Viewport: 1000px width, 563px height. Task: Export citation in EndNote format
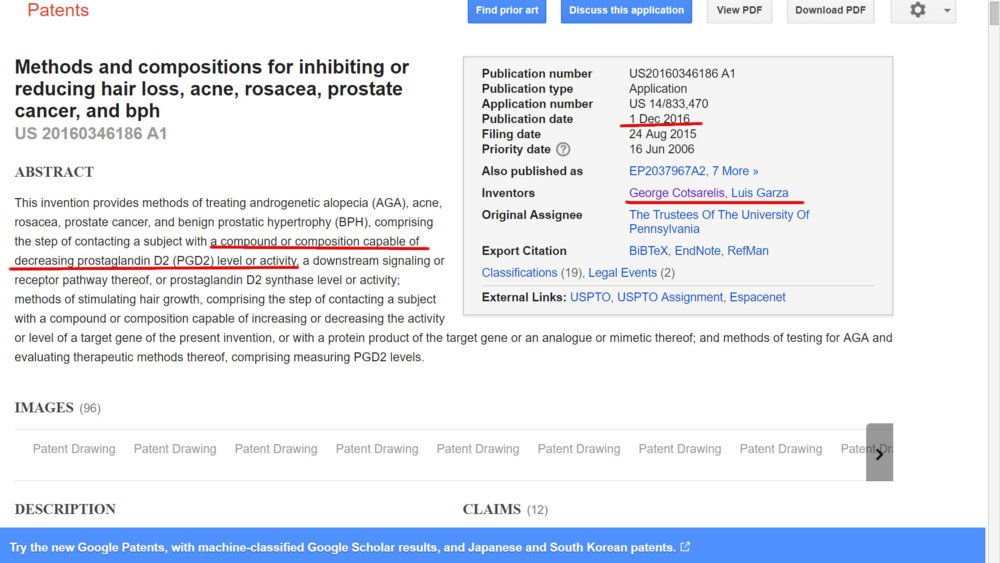[x=697, y=251]
